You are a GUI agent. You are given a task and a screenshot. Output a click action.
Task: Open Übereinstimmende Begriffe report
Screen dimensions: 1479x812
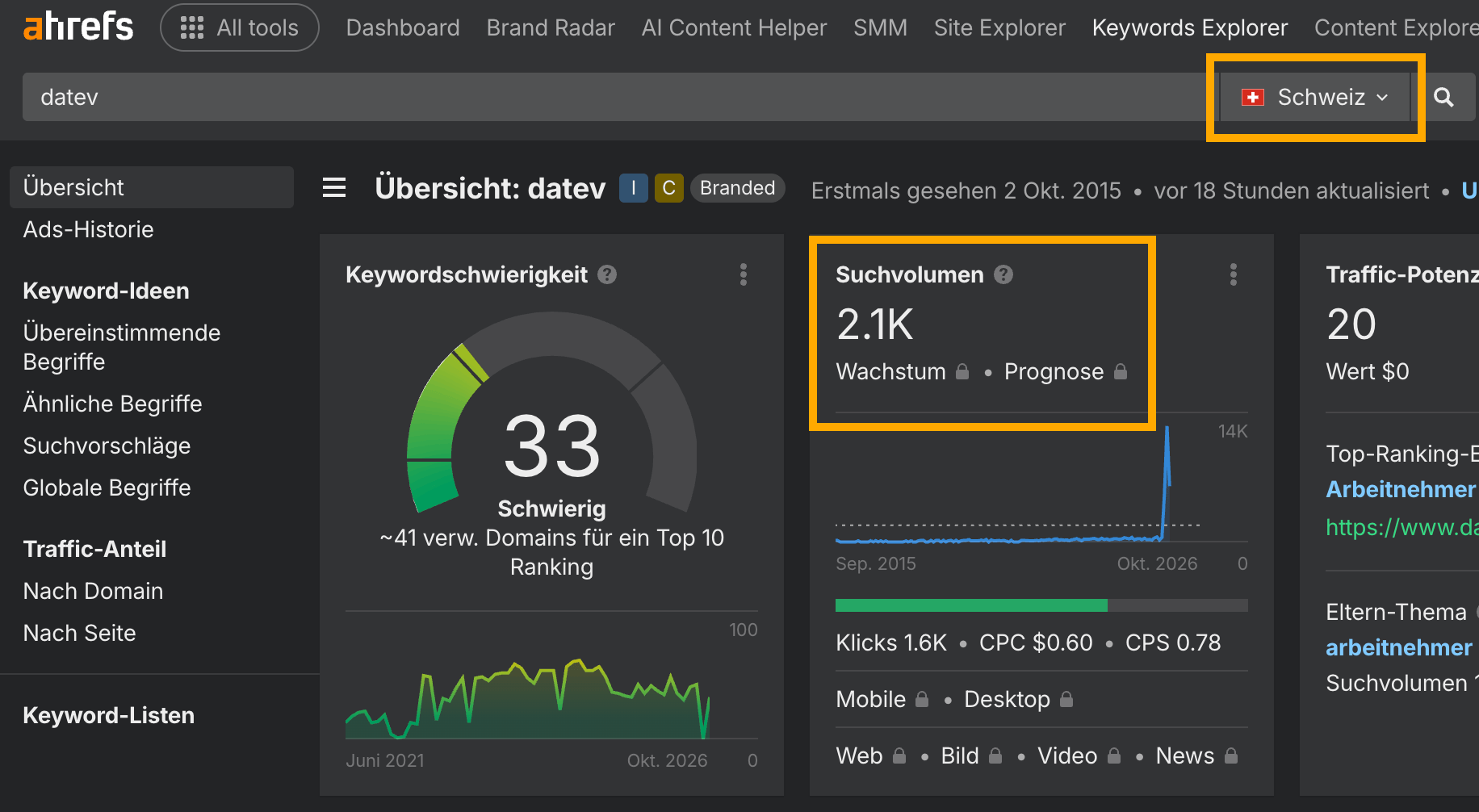(122, 347)
